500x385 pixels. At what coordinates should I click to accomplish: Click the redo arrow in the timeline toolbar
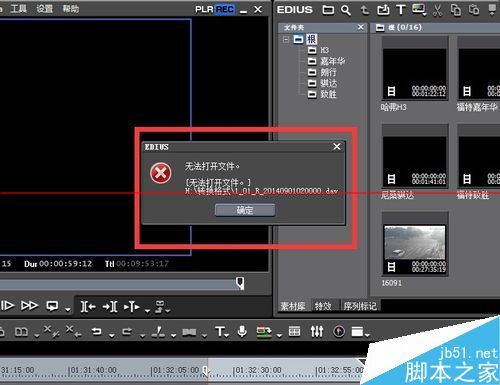coord(127,332)
